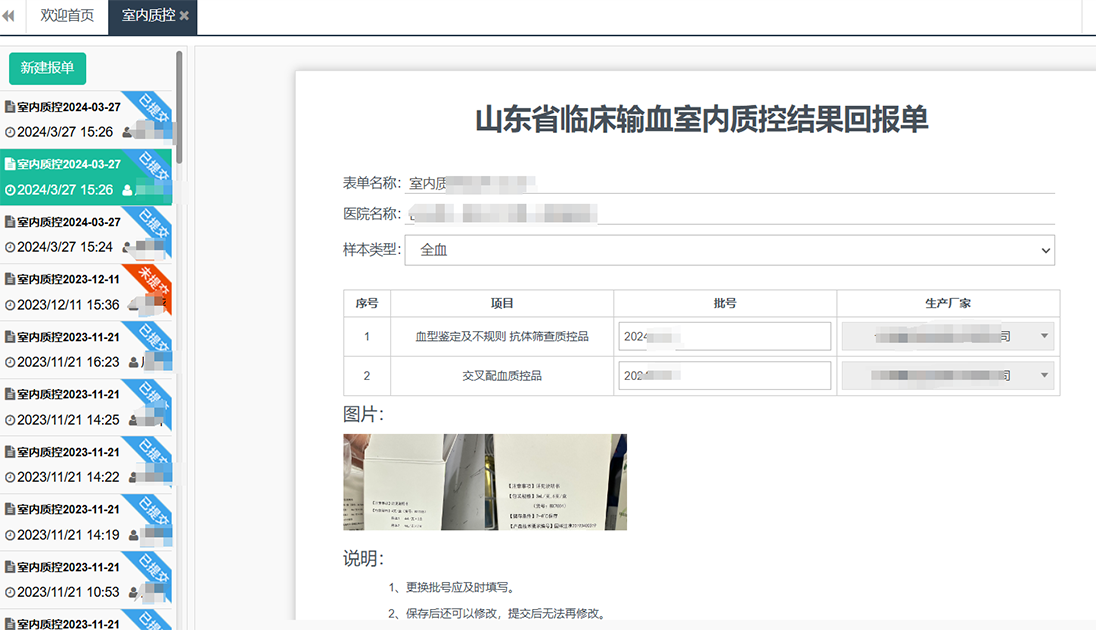This screenshot has height=630, width=1096.
Task: Open report entry dated 2023/11/21 10:53
Action: 86,579
